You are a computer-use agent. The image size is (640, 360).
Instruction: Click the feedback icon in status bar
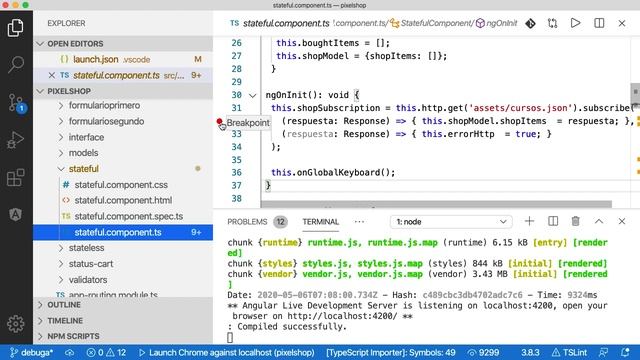(x=603, y=352)
